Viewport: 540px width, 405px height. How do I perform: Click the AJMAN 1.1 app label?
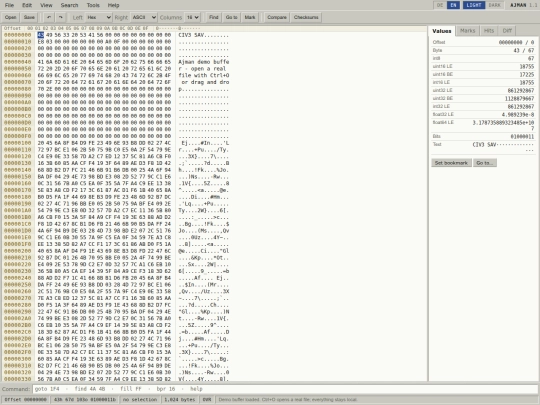click(x=523, y=5)
